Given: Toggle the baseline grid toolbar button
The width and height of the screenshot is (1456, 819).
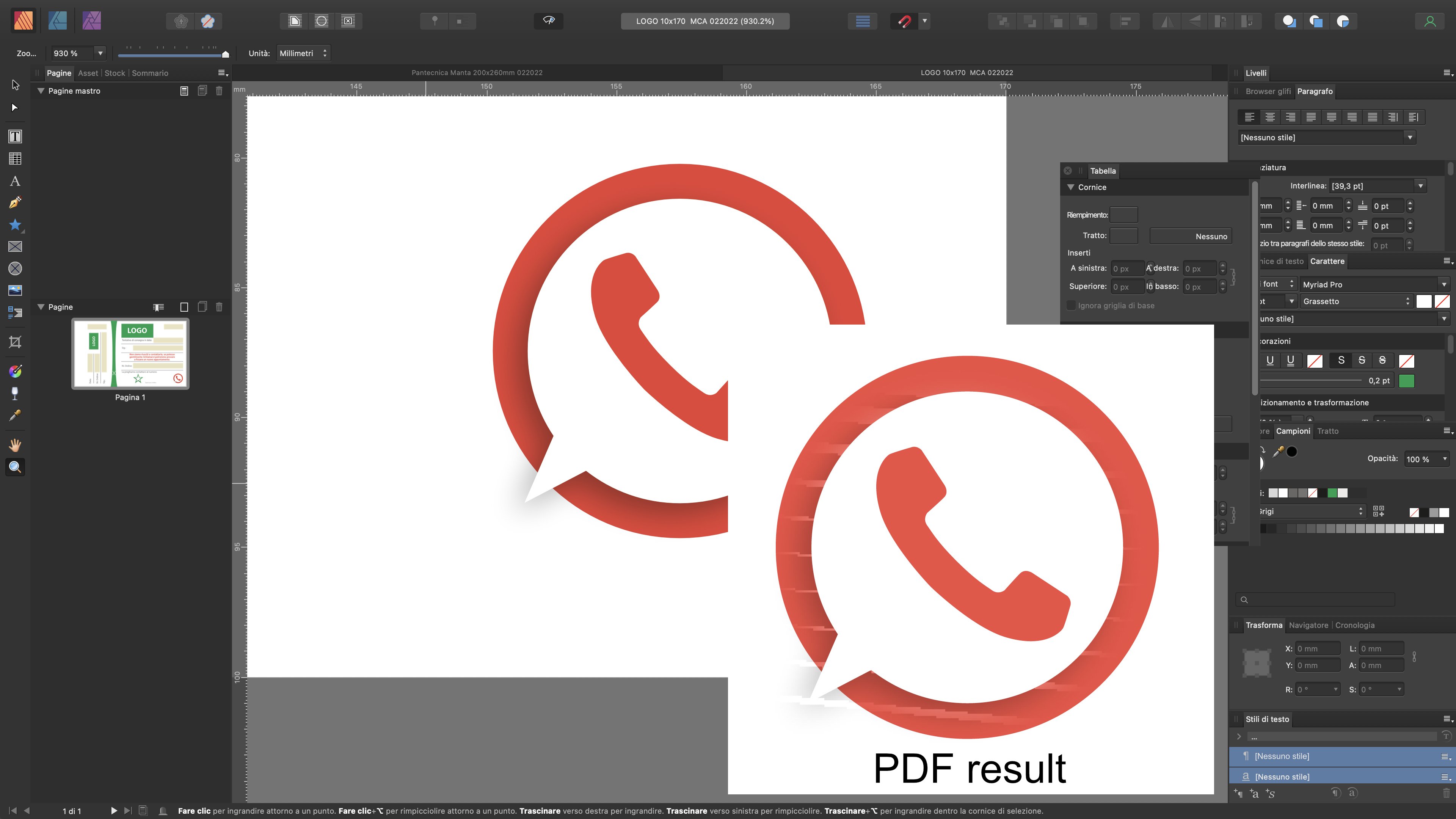Looking at the screenshot, I should pos(863,22).
